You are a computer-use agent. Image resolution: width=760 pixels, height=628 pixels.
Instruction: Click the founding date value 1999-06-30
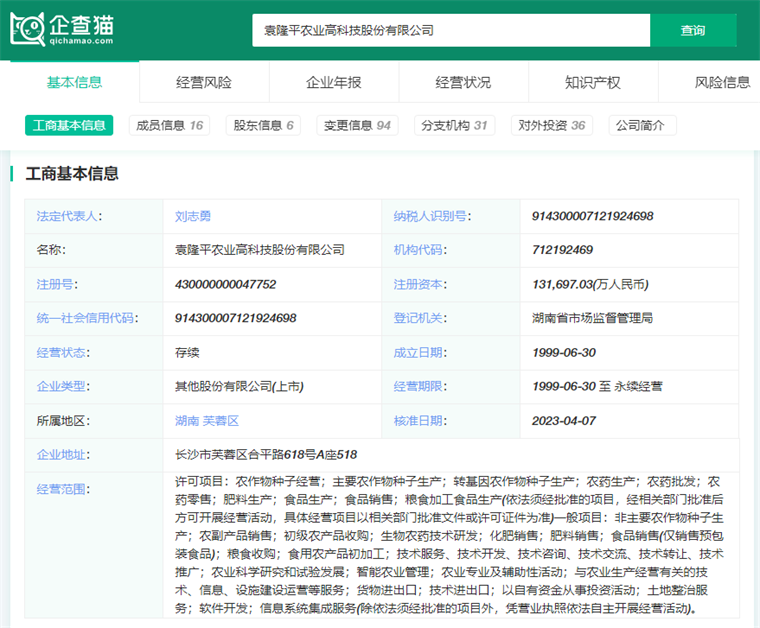point(564,352)
